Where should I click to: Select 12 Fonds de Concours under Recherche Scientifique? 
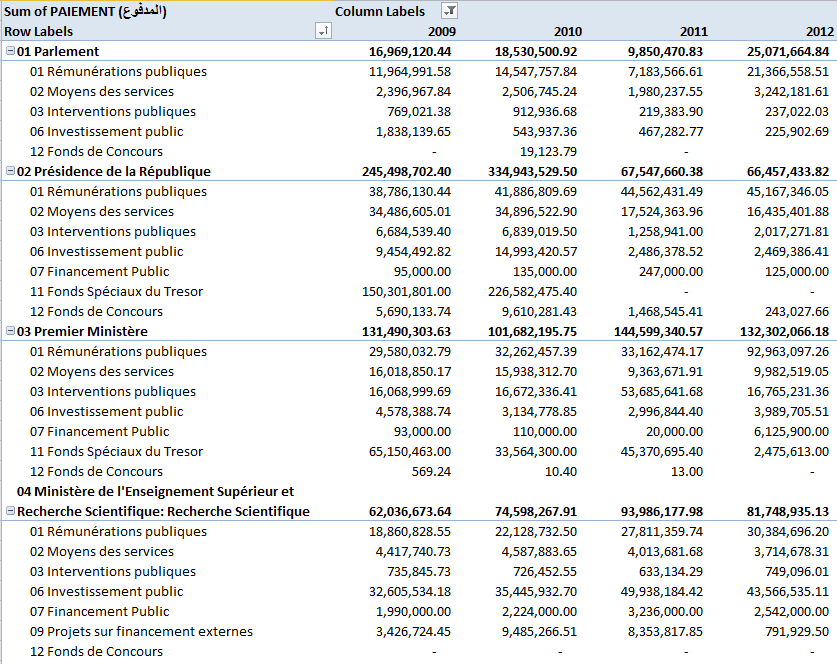click(x=96, y=652)
